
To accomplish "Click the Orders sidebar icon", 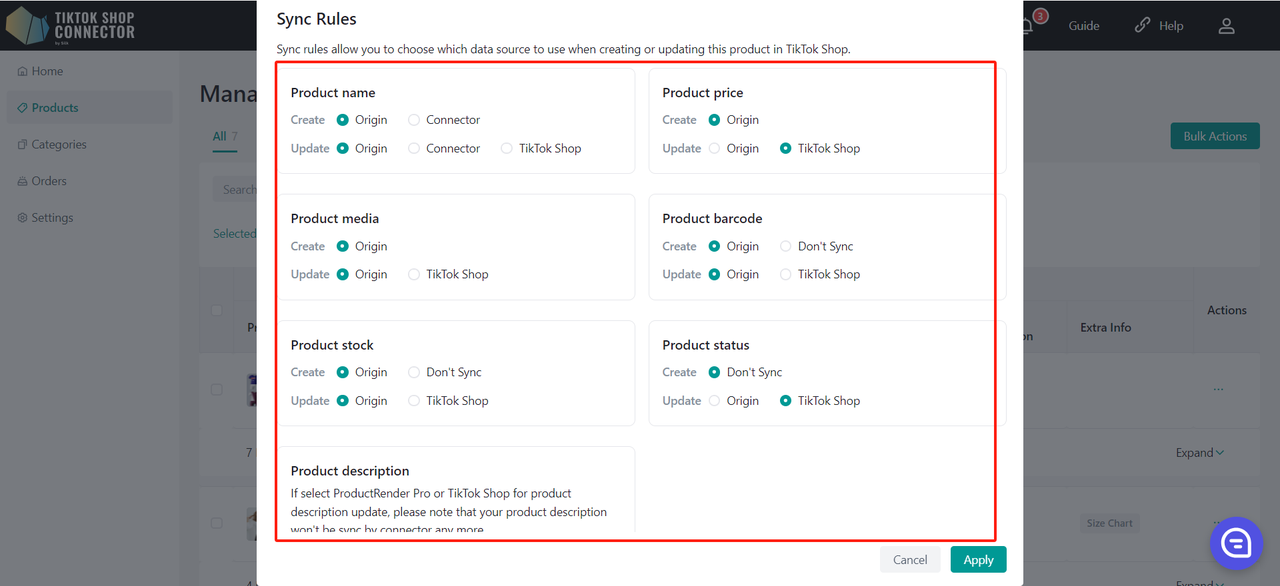I will click(x=23, y=181).
